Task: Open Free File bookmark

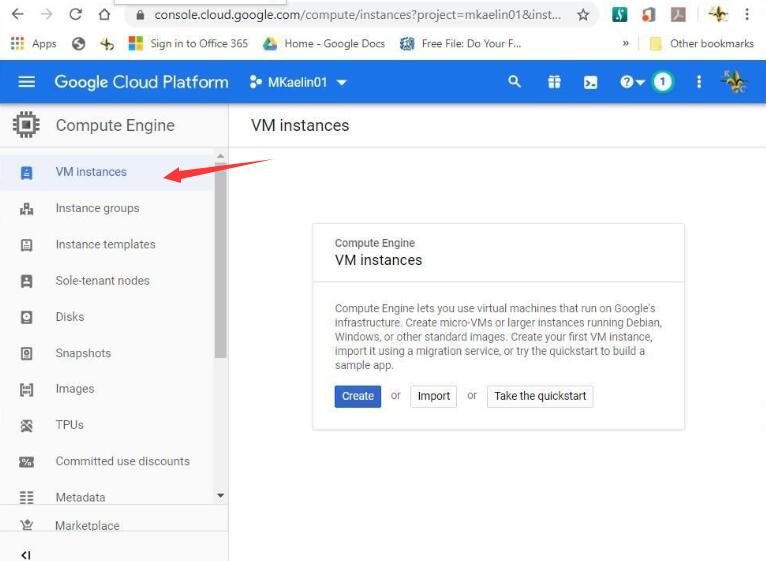Action: pos(460,43)
